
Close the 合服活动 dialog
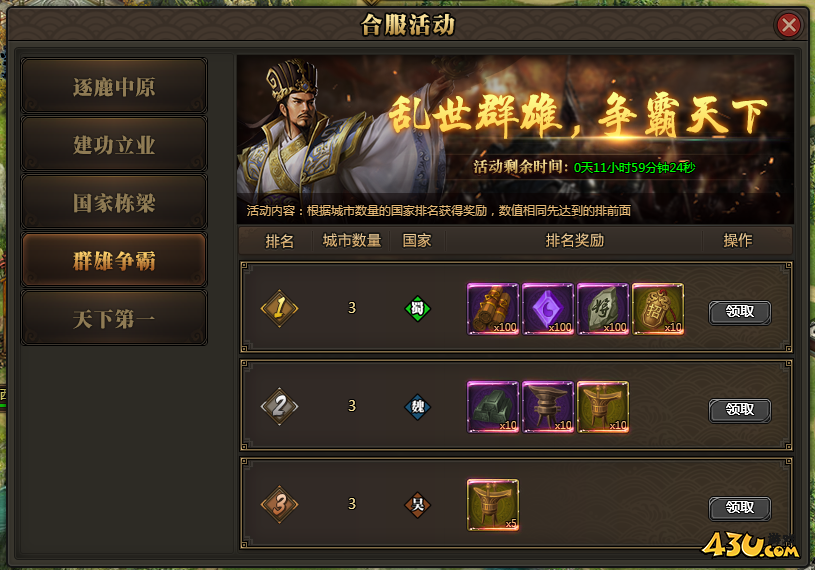coord(788,24)
